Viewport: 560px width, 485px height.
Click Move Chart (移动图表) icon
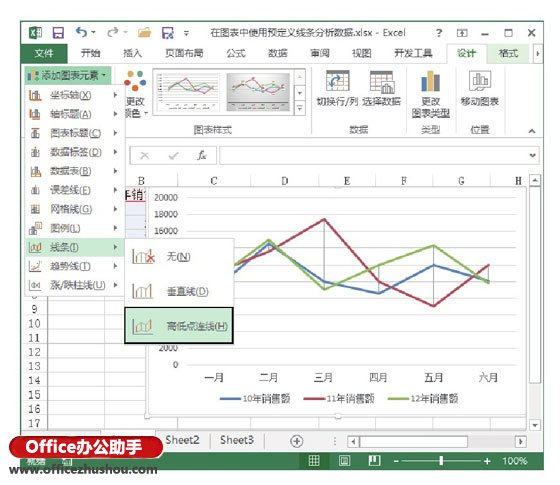click(480, 81)
